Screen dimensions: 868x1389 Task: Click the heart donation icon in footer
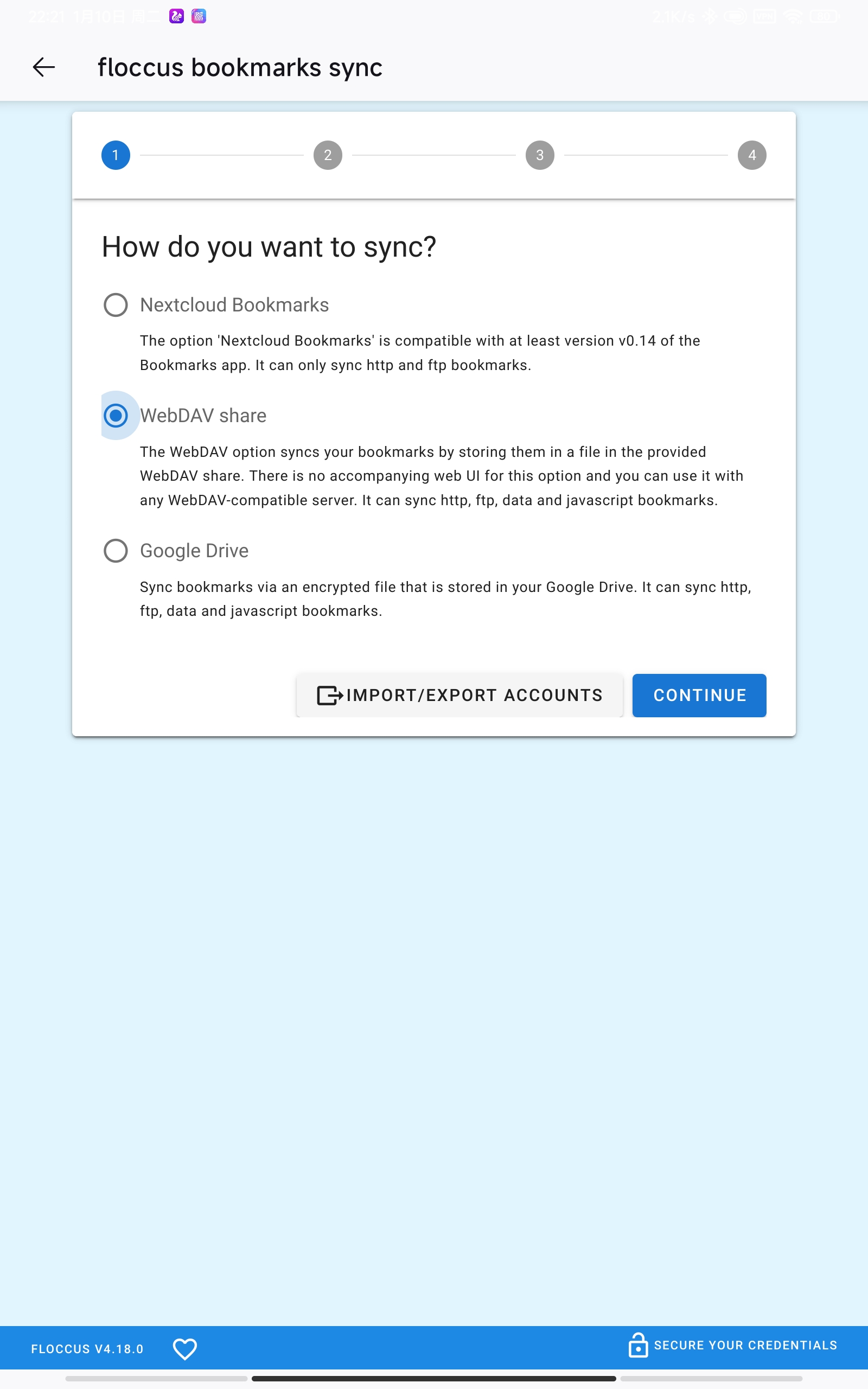(x=185, y=1349)
